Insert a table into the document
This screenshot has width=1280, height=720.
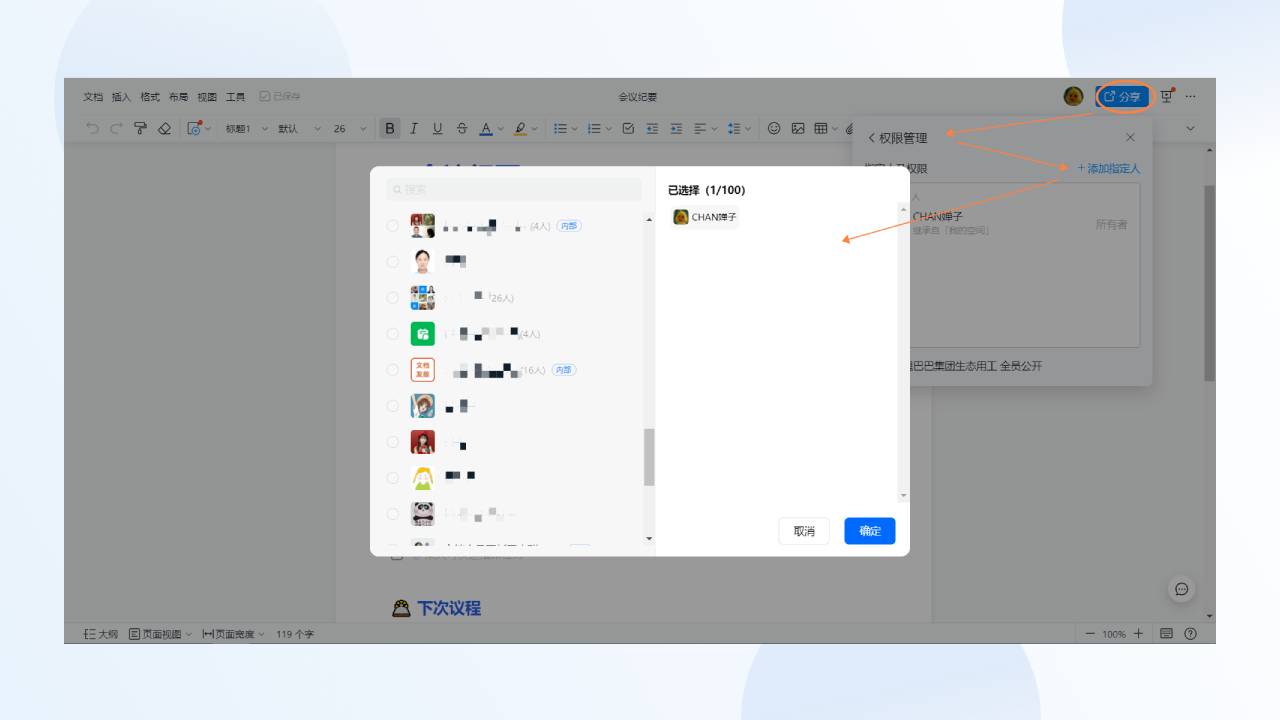818,128
